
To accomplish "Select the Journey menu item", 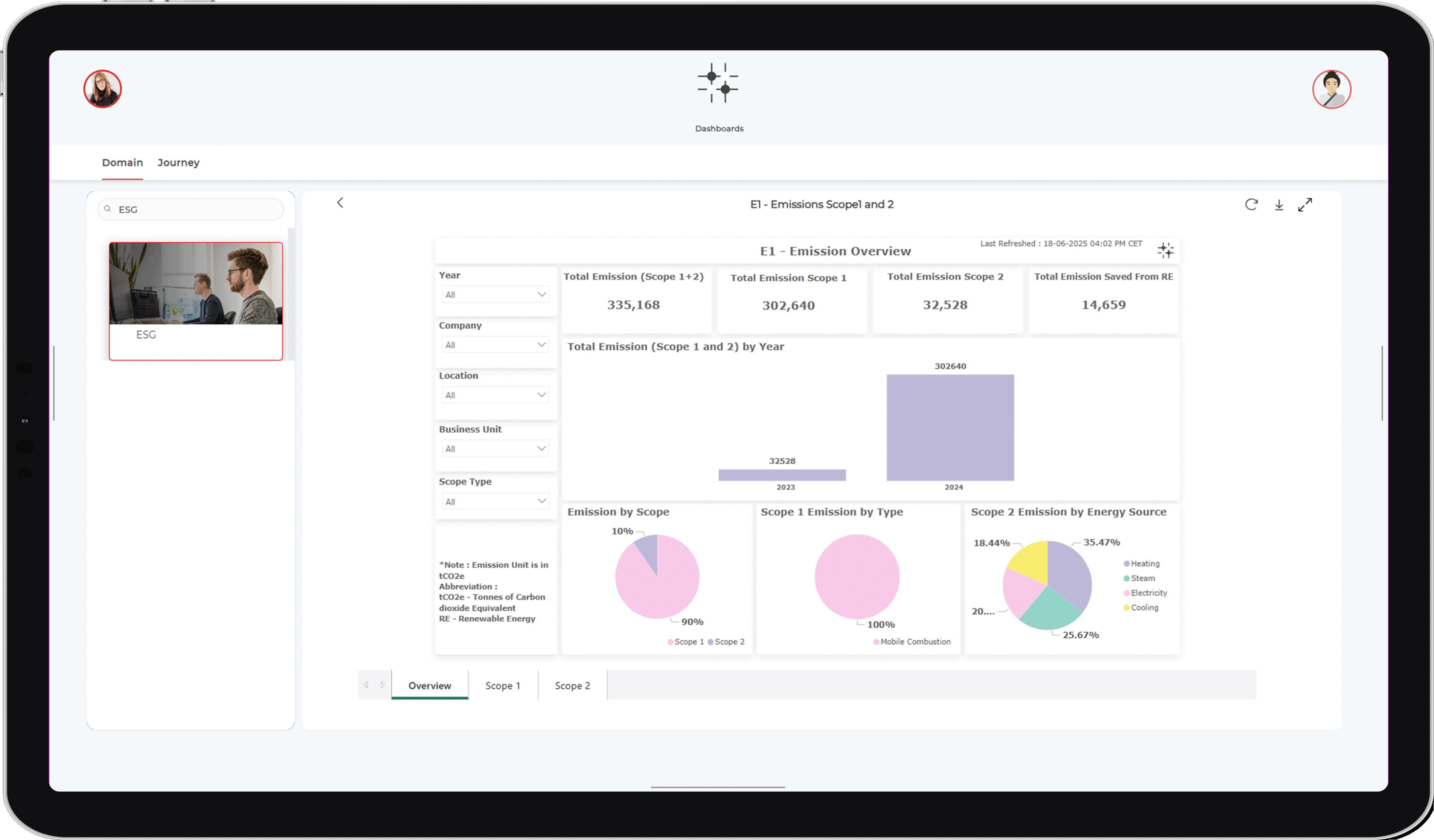I will tap(178, 163).
